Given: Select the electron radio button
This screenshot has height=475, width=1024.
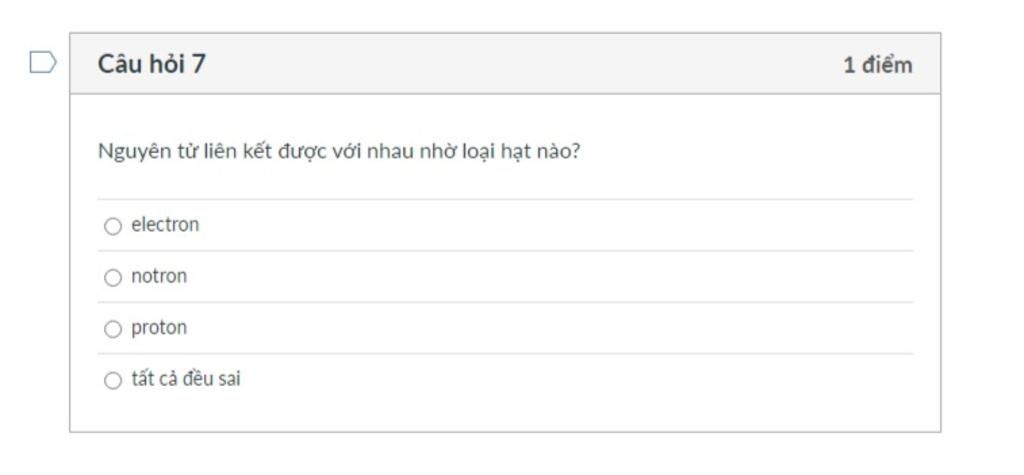Looking at the screenshot, I should pyautogui.click(x=113, y=226).
